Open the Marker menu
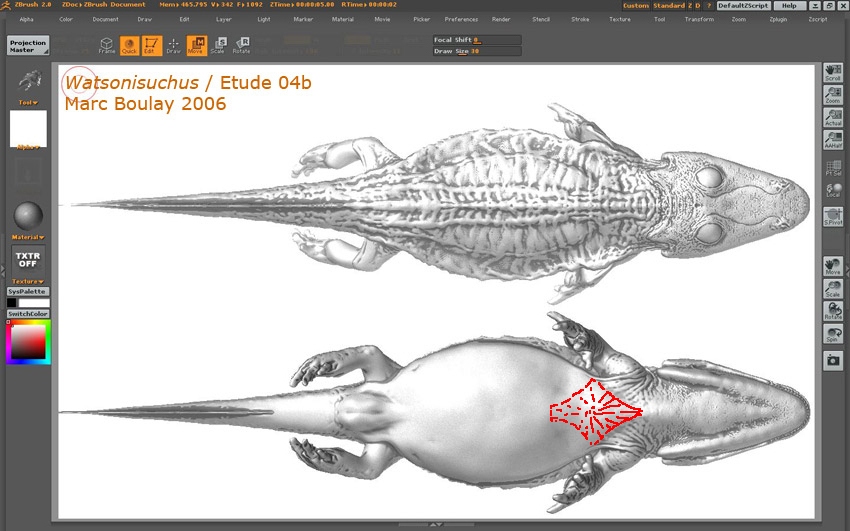Screen dimensions: 850x531 (304, 20)
